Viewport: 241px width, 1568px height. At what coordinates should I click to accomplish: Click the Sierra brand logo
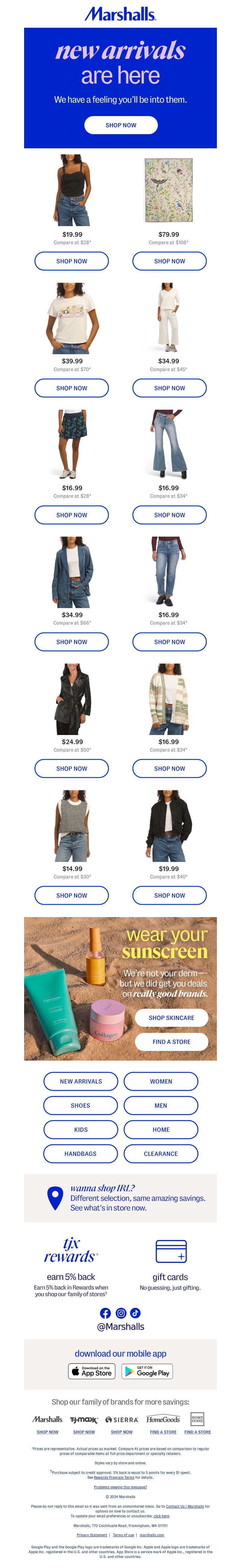(x=122, y=1419)
